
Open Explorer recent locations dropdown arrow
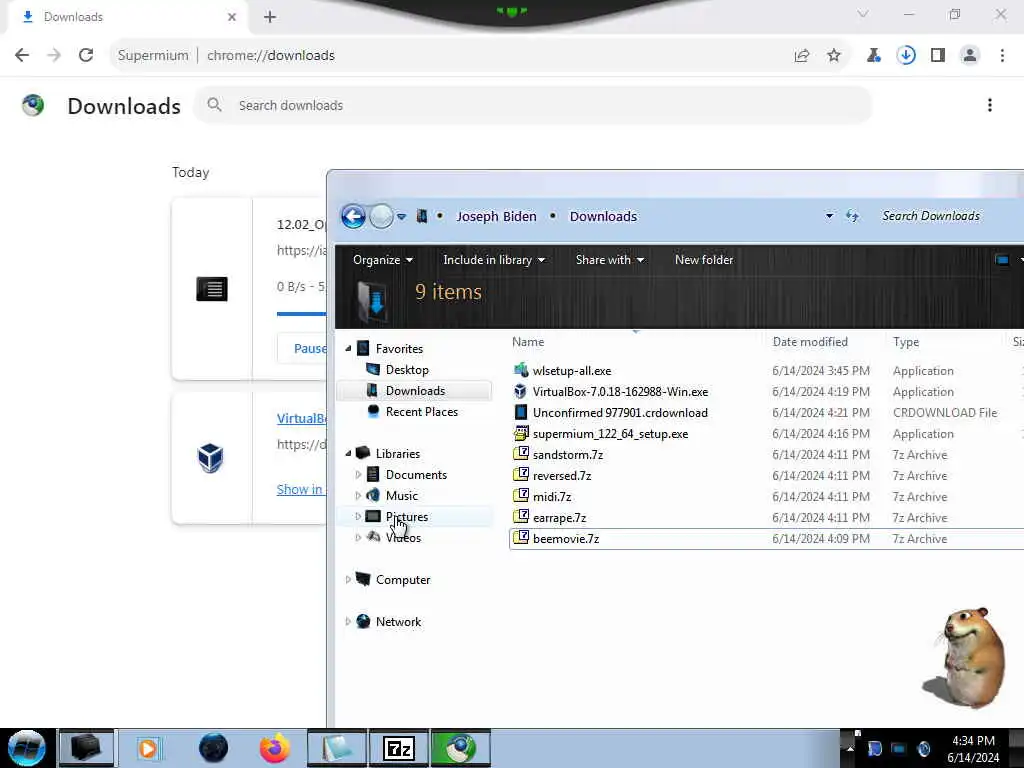(x=402, y=216)
